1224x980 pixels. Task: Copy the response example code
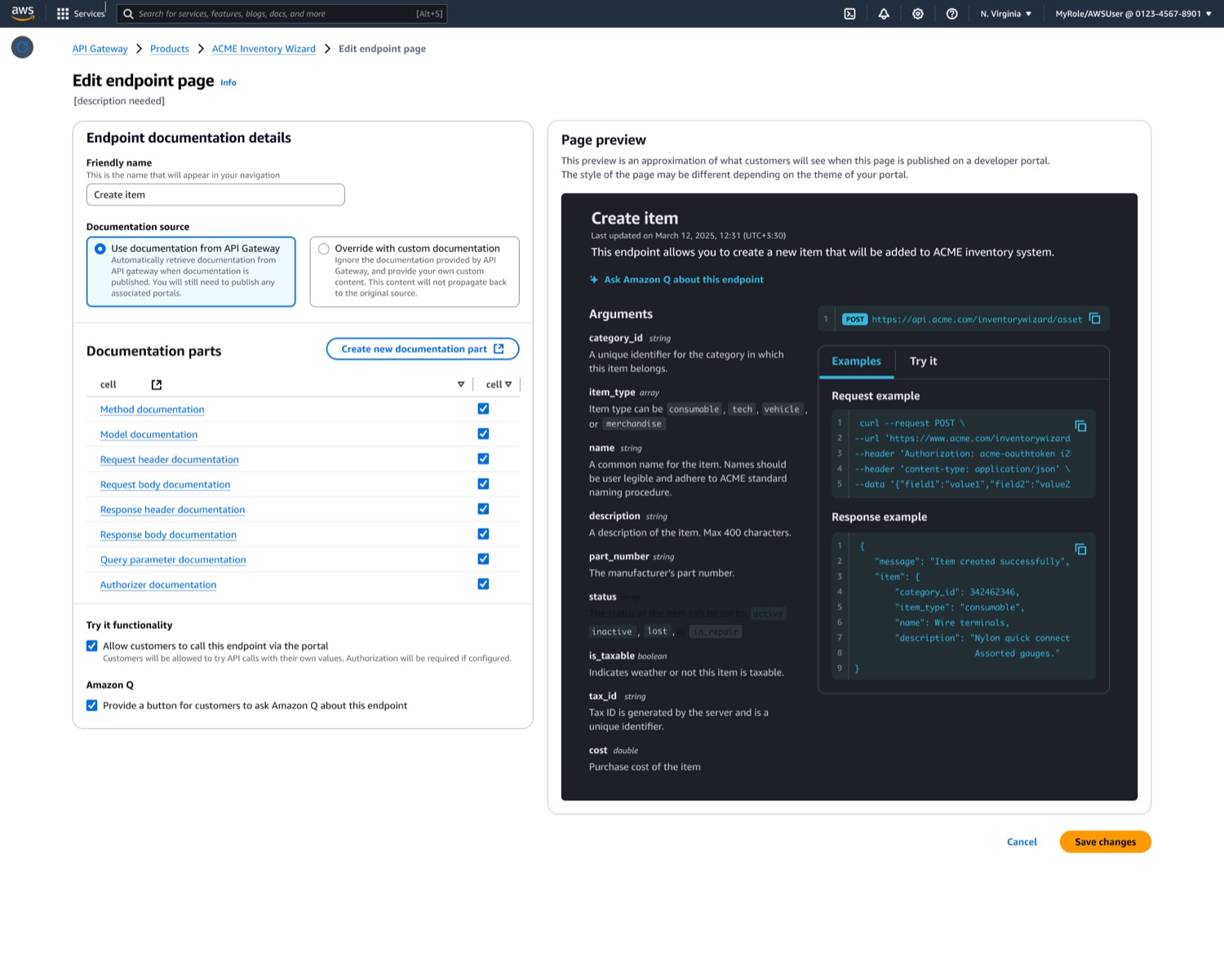pos(1080,549)
